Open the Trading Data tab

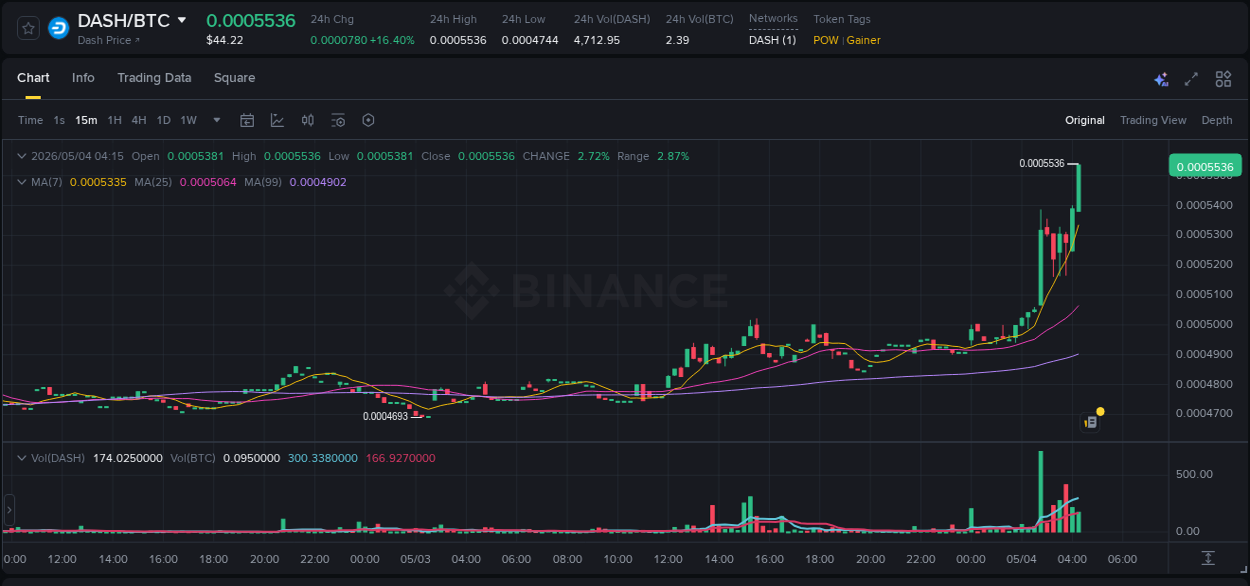[154, 78]
